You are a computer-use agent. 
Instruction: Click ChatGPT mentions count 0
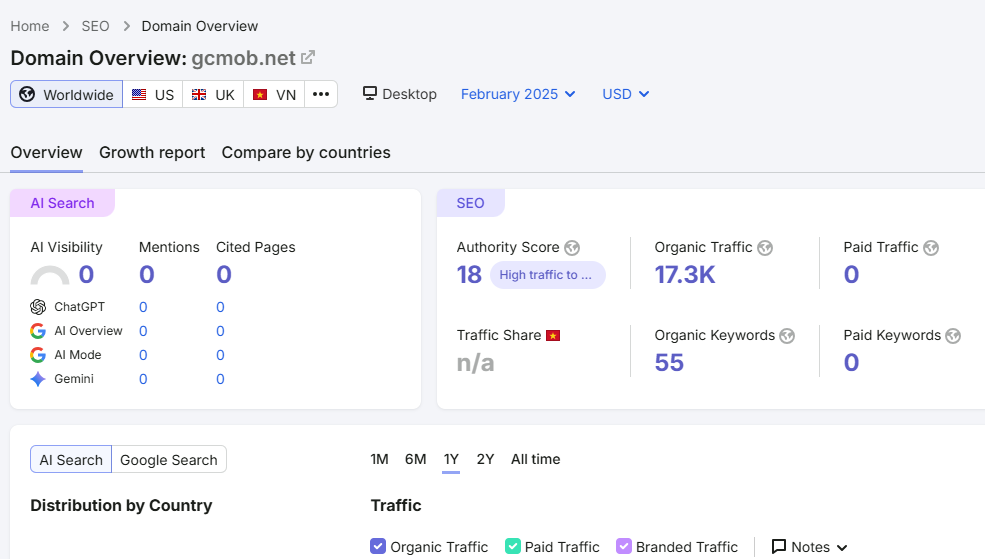(x=143, y=307)
